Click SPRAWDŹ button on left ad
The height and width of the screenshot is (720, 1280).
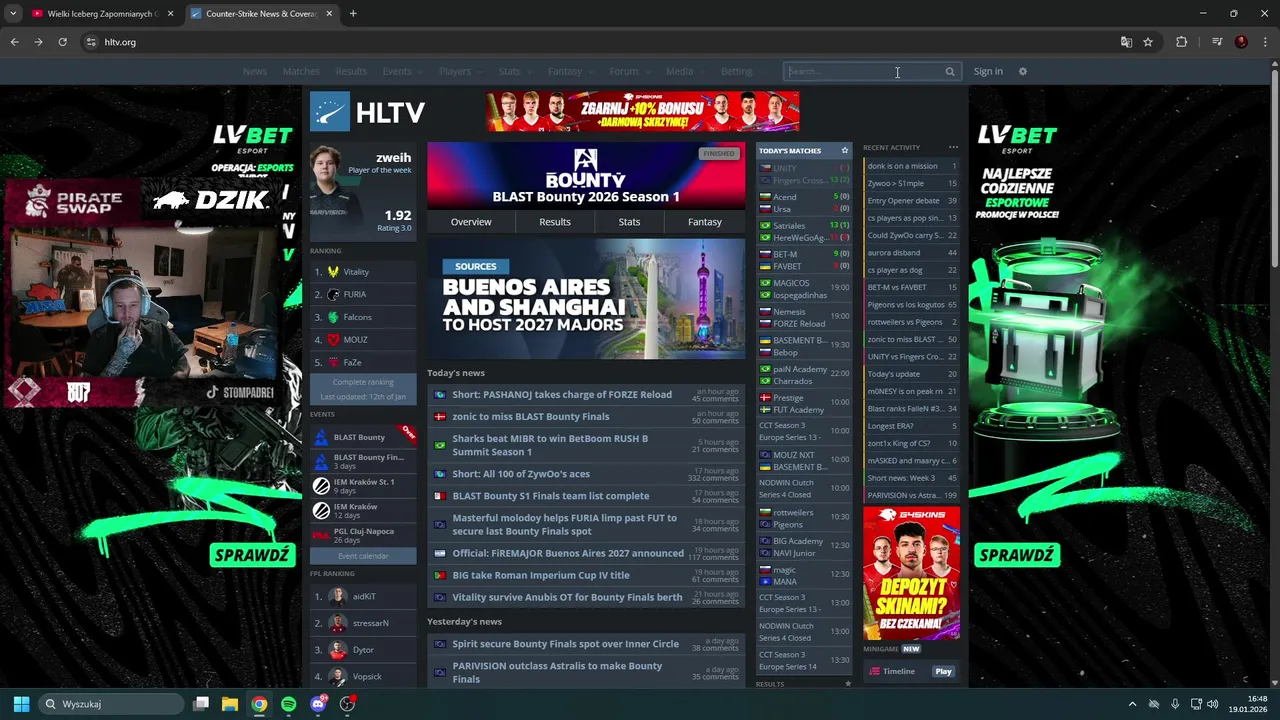pos(252,555)
